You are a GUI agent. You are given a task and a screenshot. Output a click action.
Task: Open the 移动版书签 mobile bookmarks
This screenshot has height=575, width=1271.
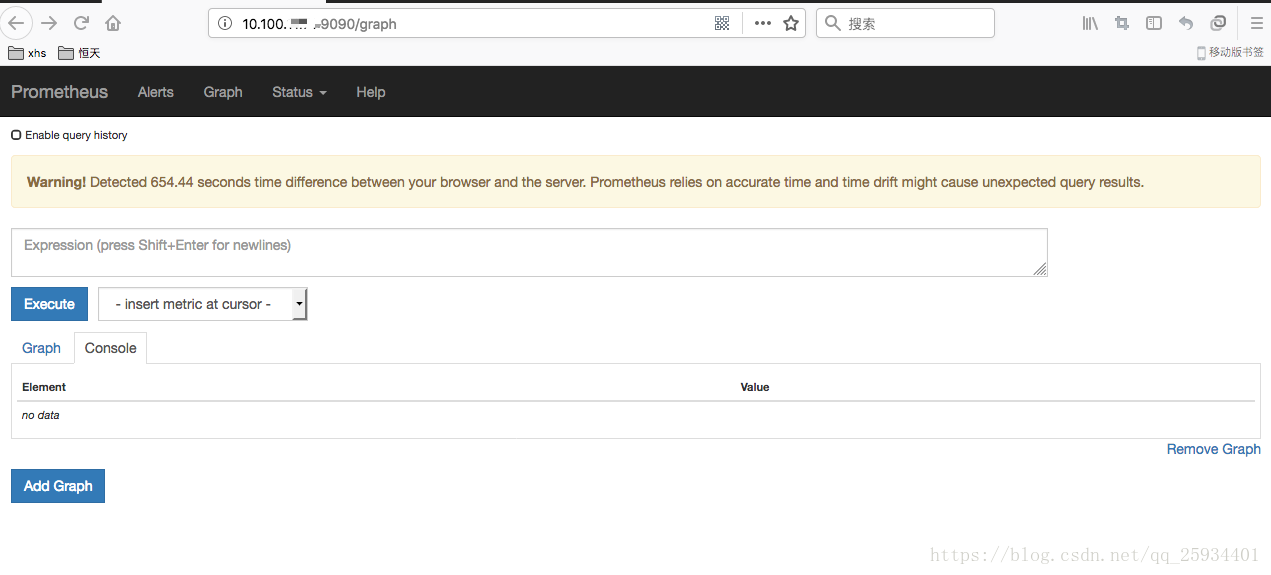tap(1230, 52)
